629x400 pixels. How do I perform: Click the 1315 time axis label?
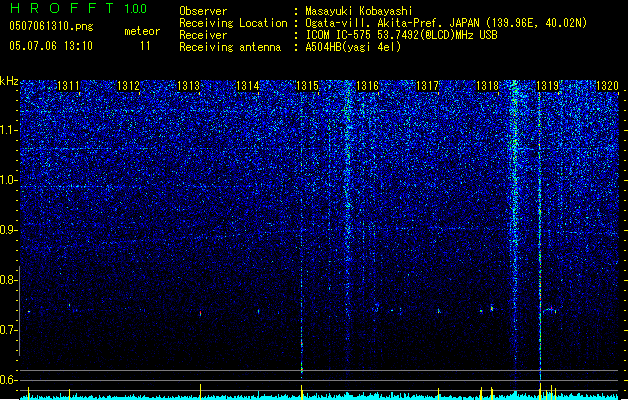pyautogui.click(x=307, y=86)
